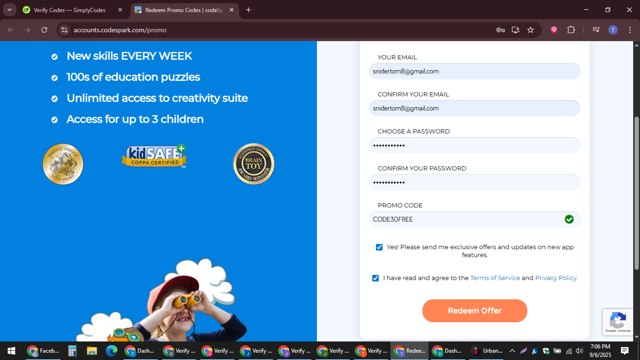Open the volume speaker tray icon
The image size is (640, 360).
(579, 351)
